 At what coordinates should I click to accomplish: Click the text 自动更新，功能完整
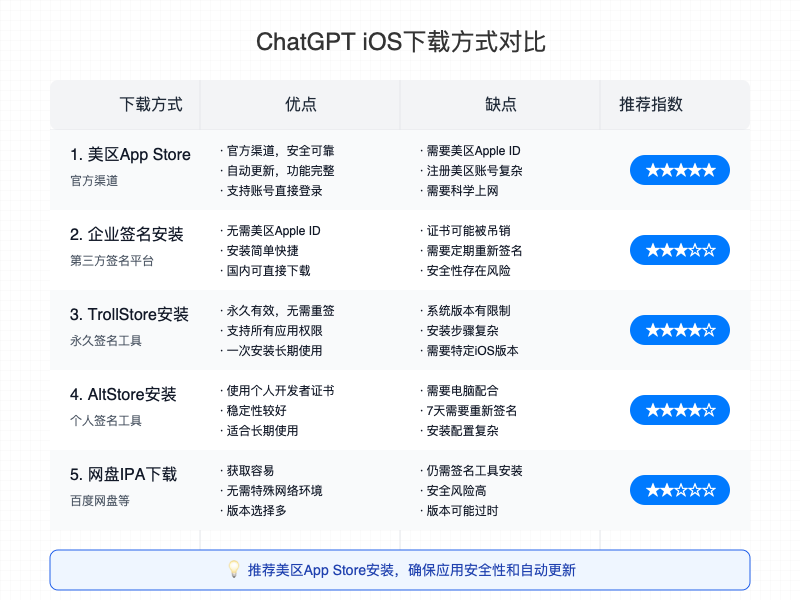(280, 170)
